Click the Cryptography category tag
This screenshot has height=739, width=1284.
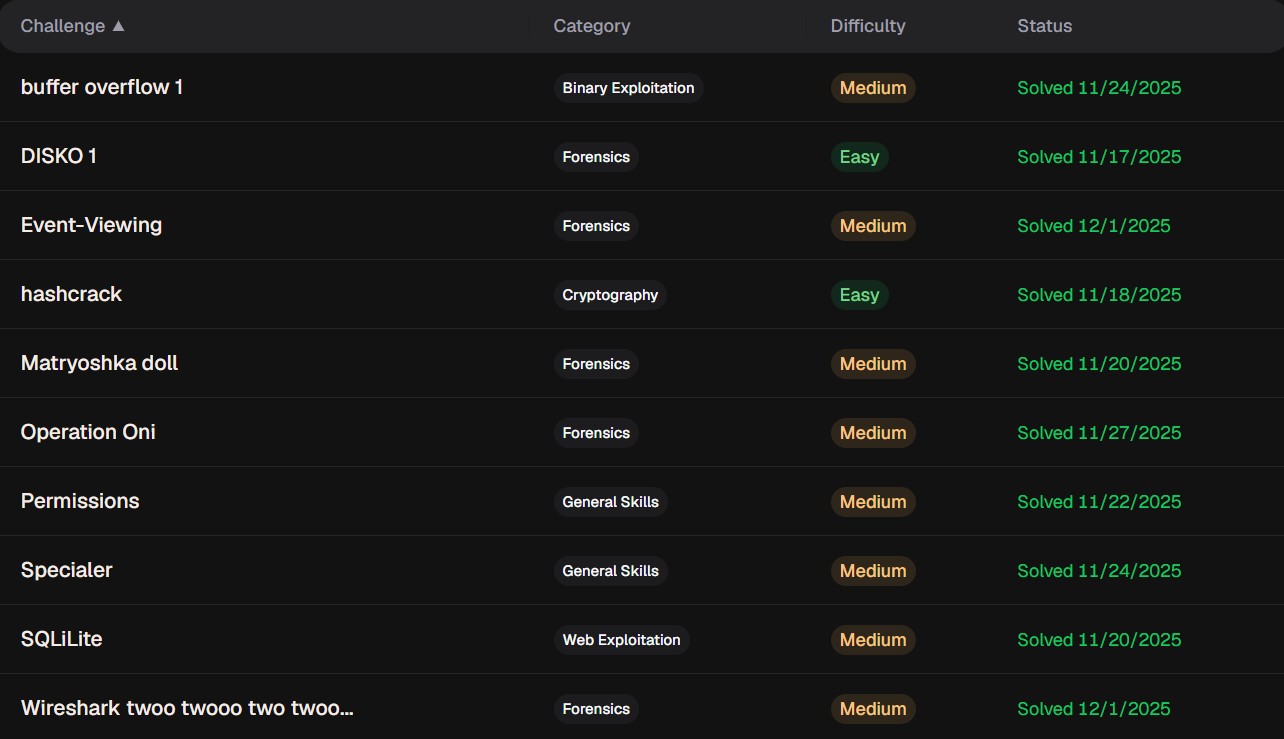tap(610, 295)
